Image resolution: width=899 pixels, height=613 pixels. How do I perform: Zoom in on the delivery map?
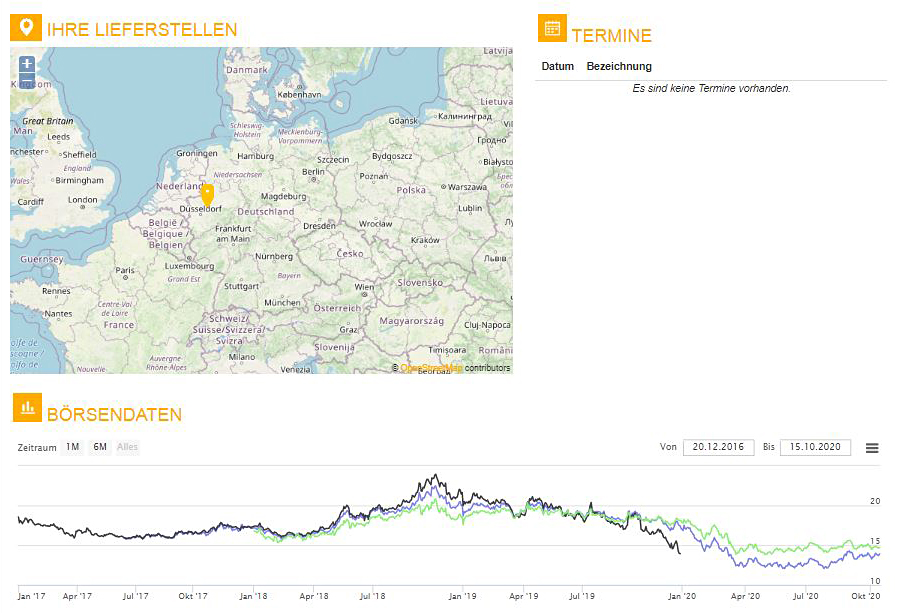click(x=27, y=64)
